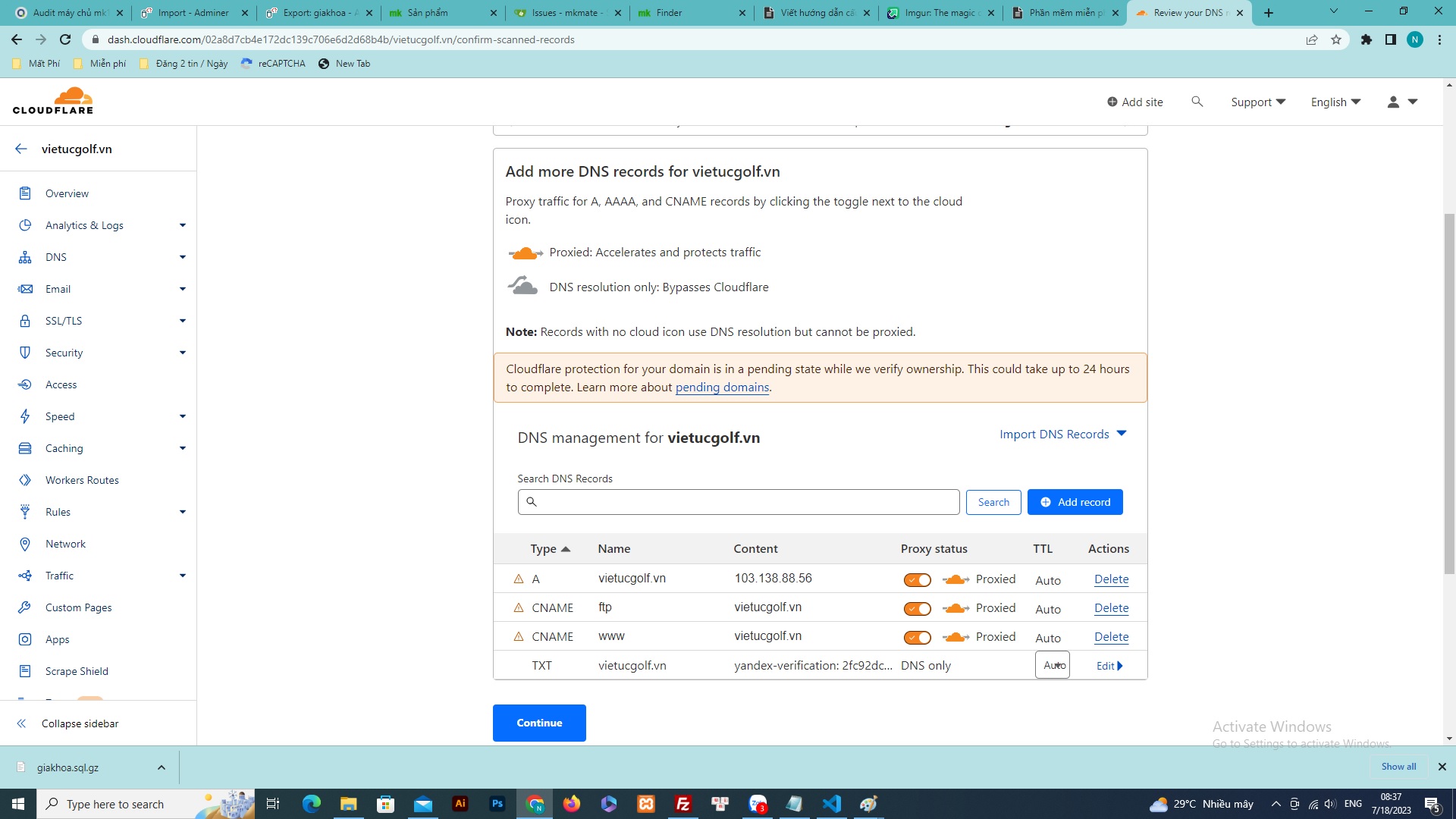Bookmark this page with the star icon
Screen dimensions: 1456x819
click(x=1336, y=39)
